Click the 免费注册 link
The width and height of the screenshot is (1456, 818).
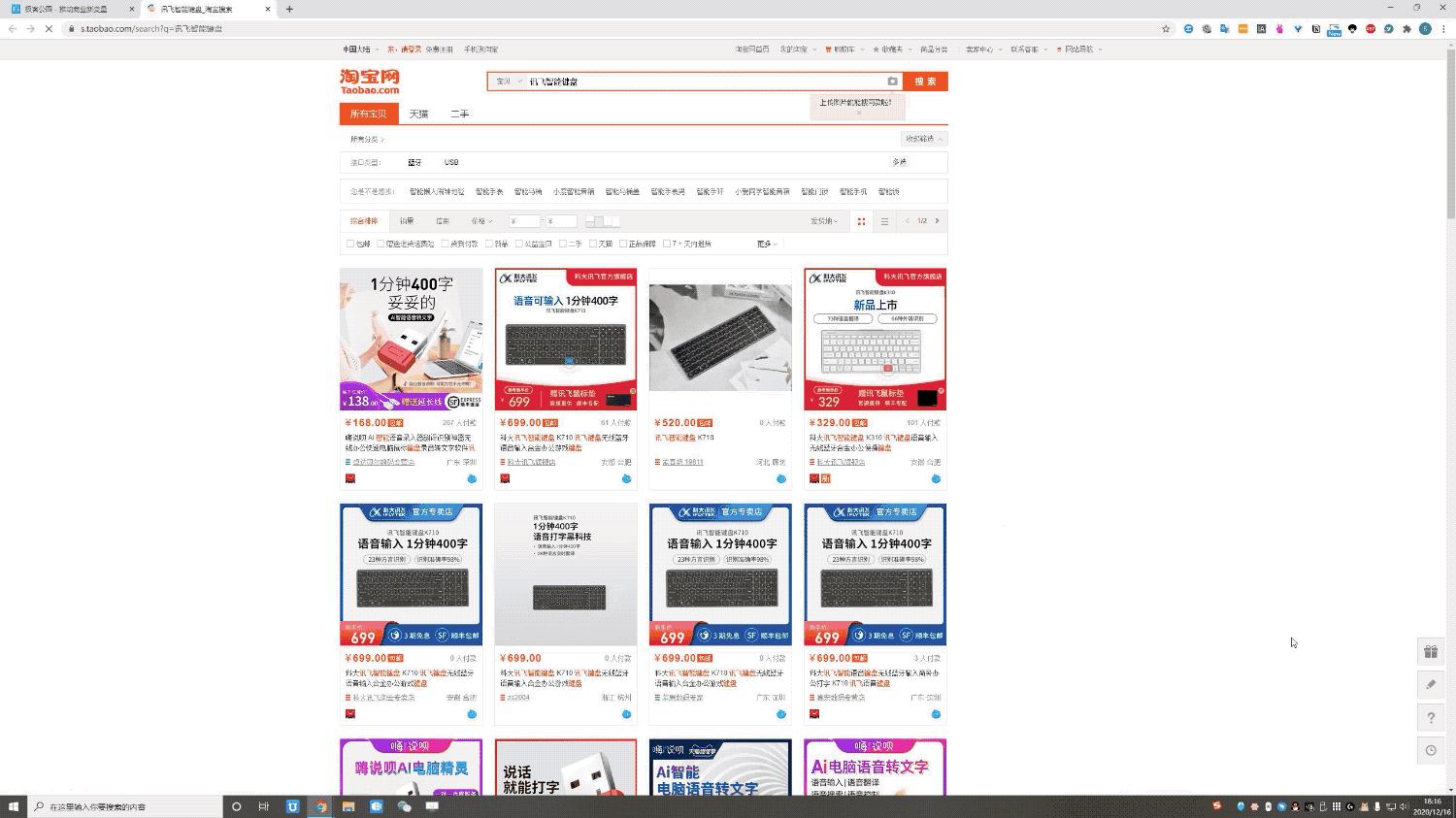pyautogui.click(x=439, y=49)
